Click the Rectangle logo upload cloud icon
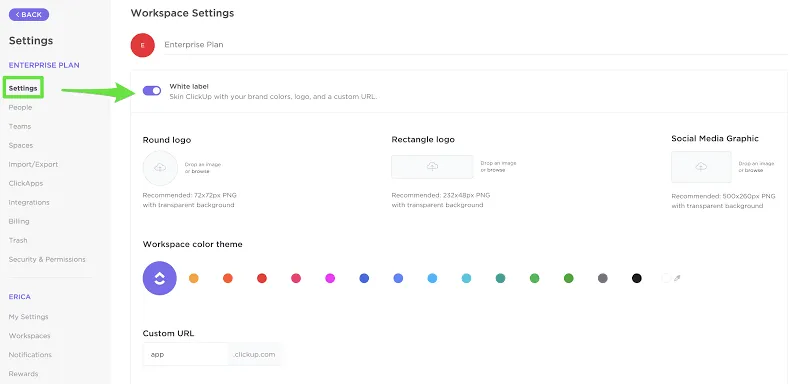Viewport: 799px width, 384px height. click(432, 167)
